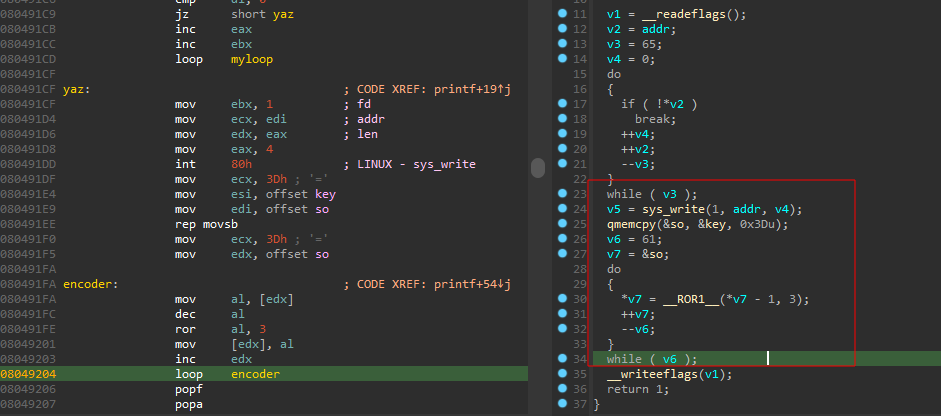Toggle breakpoint dot beside the ++v2 line
Viewport: 941px width, 416px height.
point(562,148)
